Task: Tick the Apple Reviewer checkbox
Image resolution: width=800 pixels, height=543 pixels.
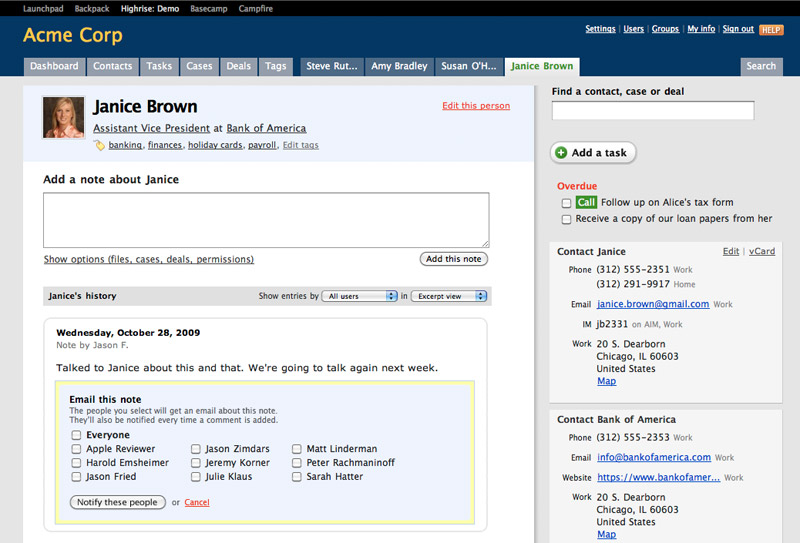Action: [76, 449]
